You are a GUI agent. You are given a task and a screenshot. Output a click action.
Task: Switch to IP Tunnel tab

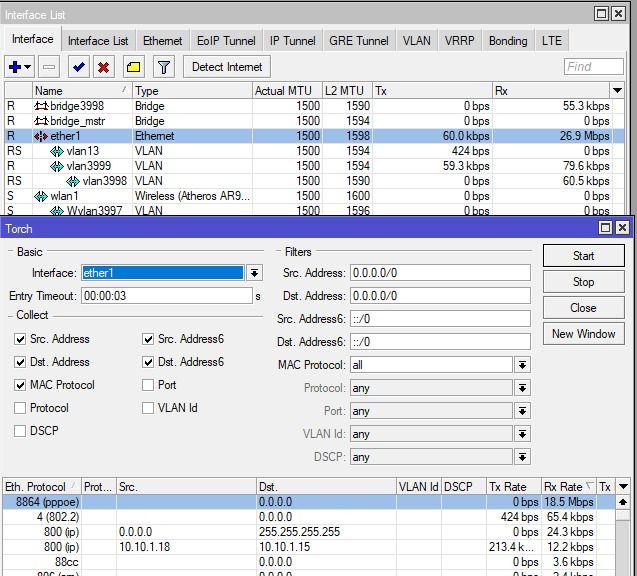pos(292,41)
